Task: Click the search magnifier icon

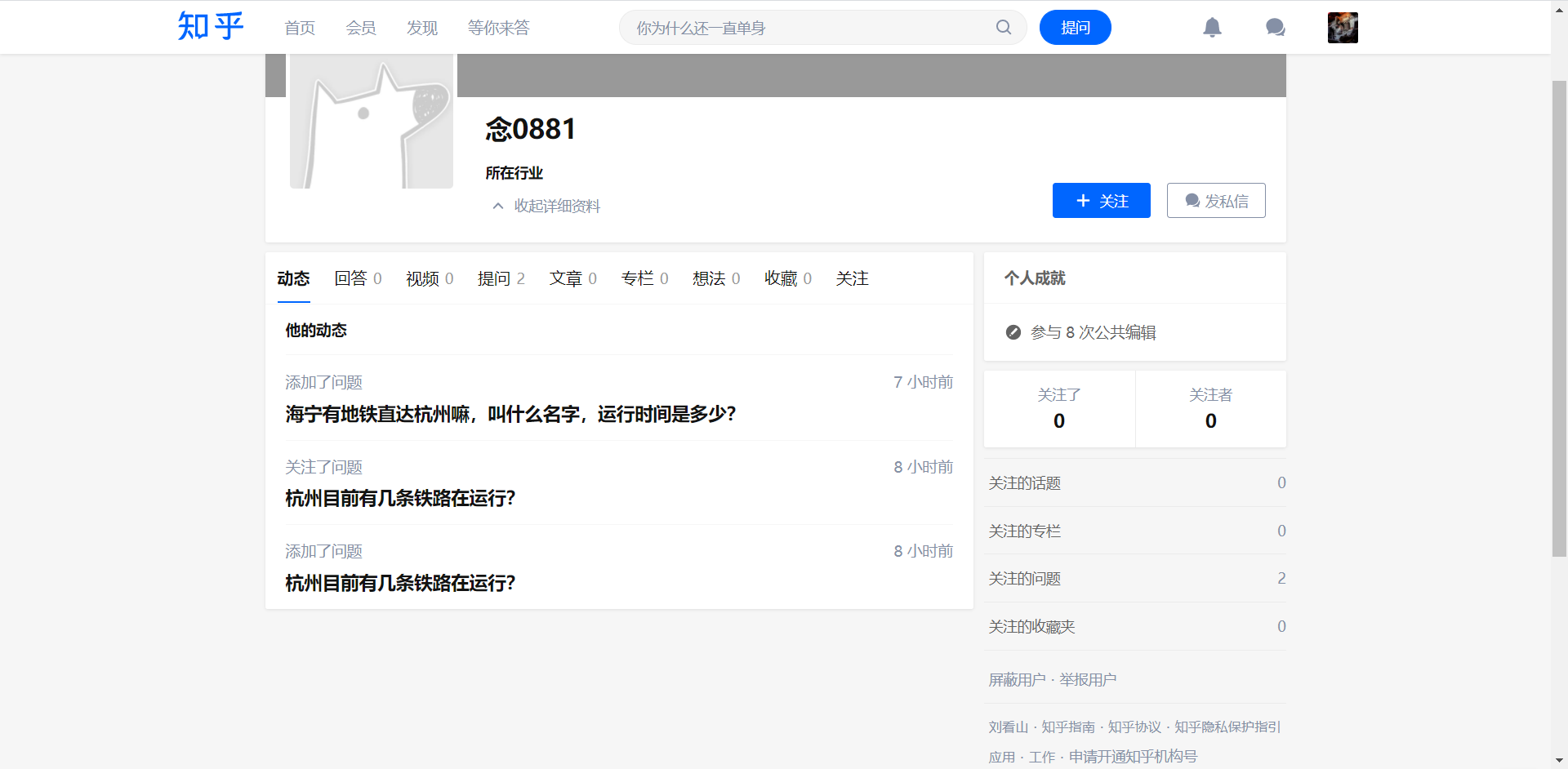Action: [x=1004, y=28]
